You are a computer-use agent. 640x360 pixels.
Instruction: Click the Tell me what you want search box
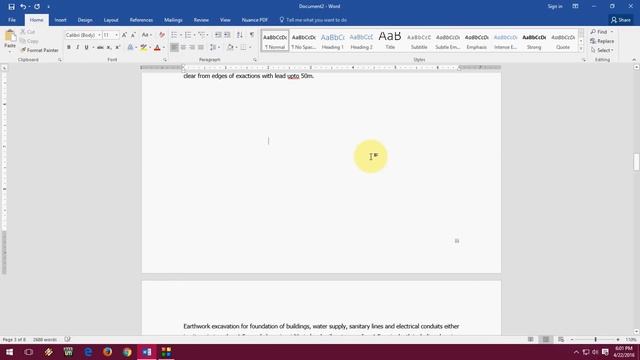coord(313,20)
